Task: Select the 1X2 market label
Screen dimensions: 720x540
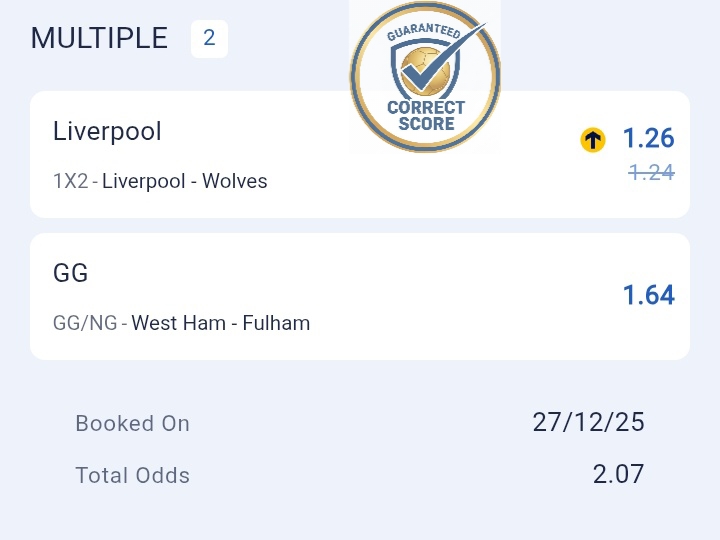Action: tap(70, 181)
